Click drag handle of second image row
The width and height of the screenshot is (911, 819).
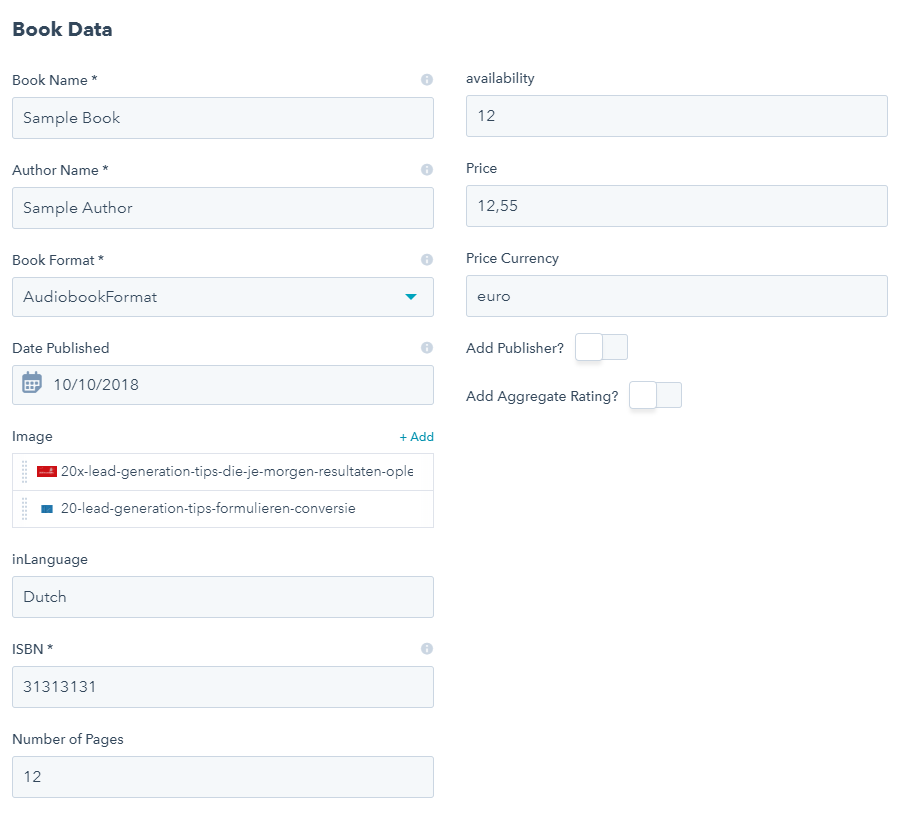[24, 509]
